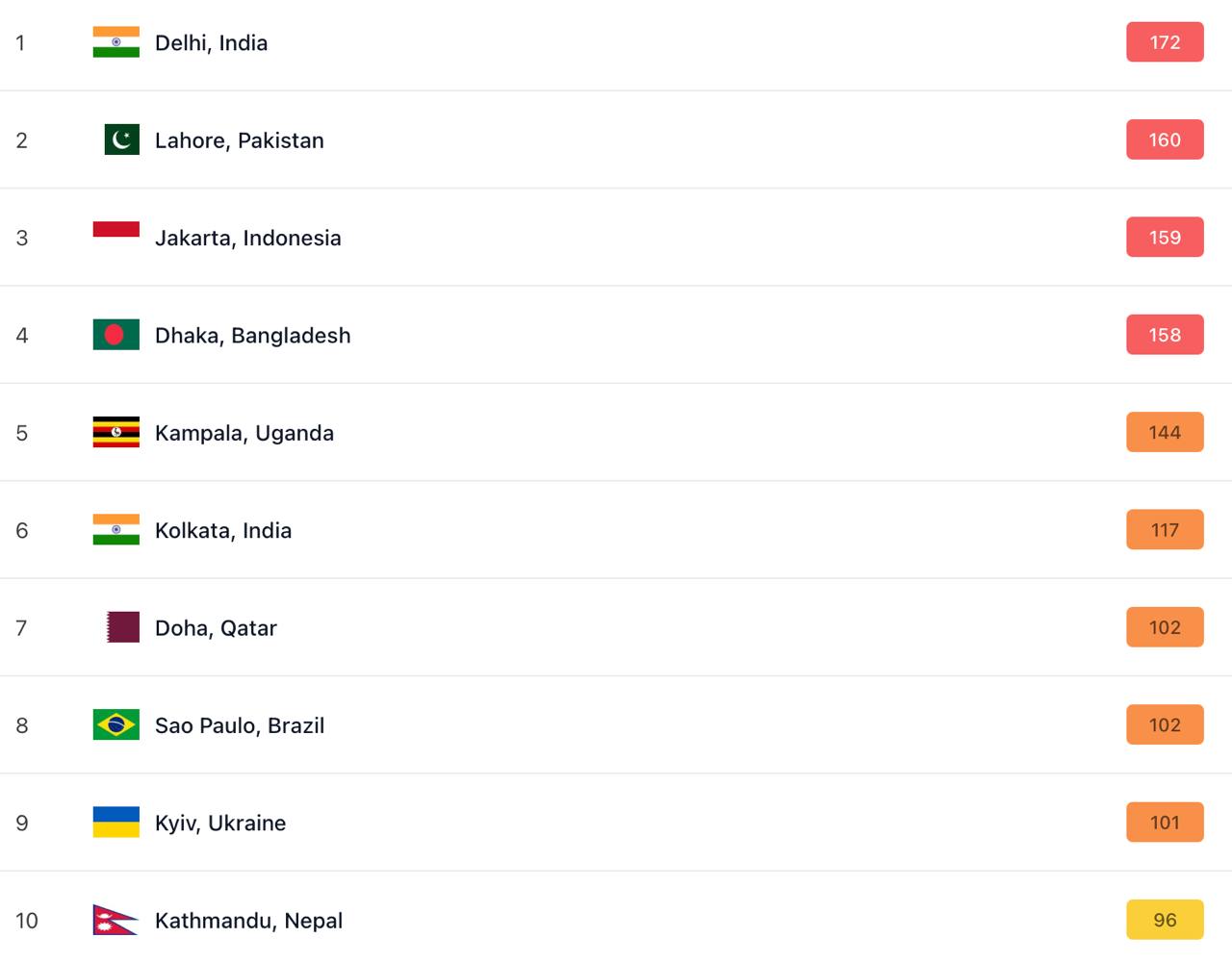Click the 101 badge for Kyiv

click(1165, 823)
